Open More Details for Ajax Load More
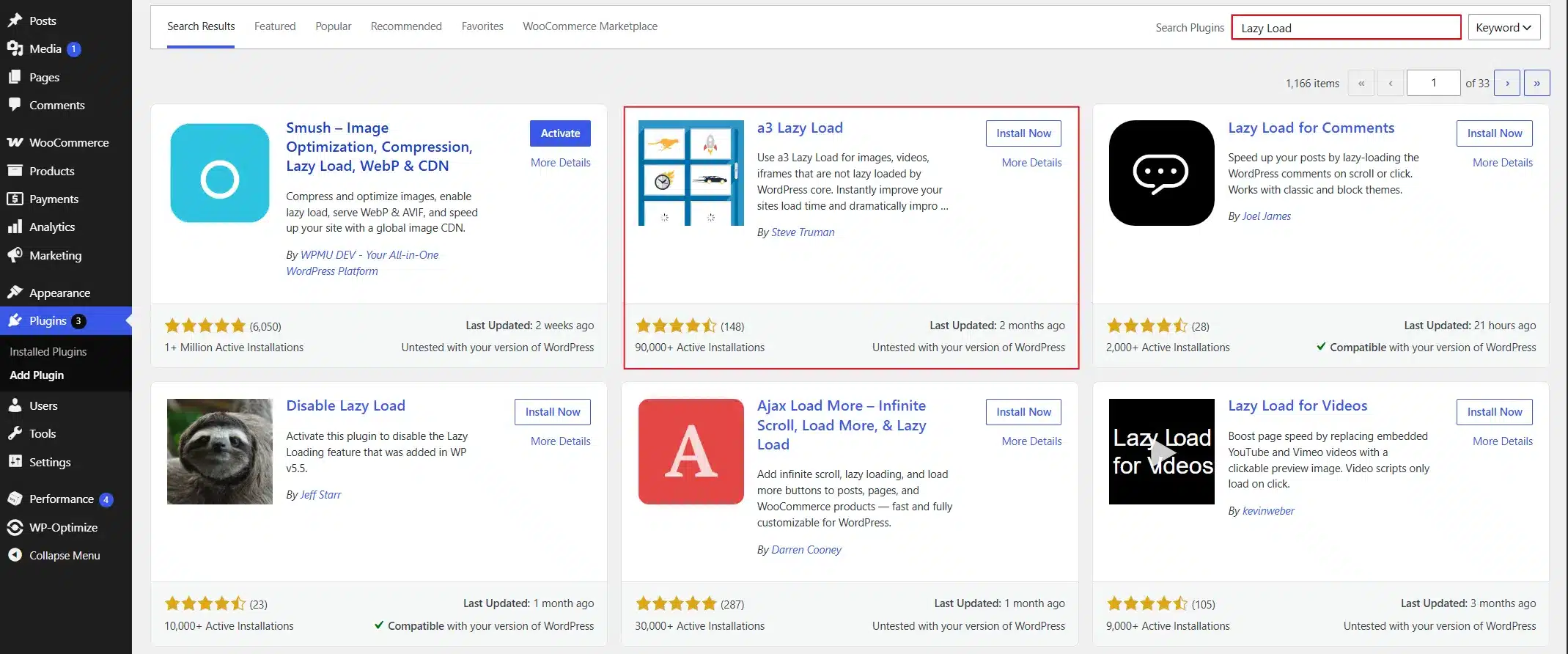 coord(1031,441)
